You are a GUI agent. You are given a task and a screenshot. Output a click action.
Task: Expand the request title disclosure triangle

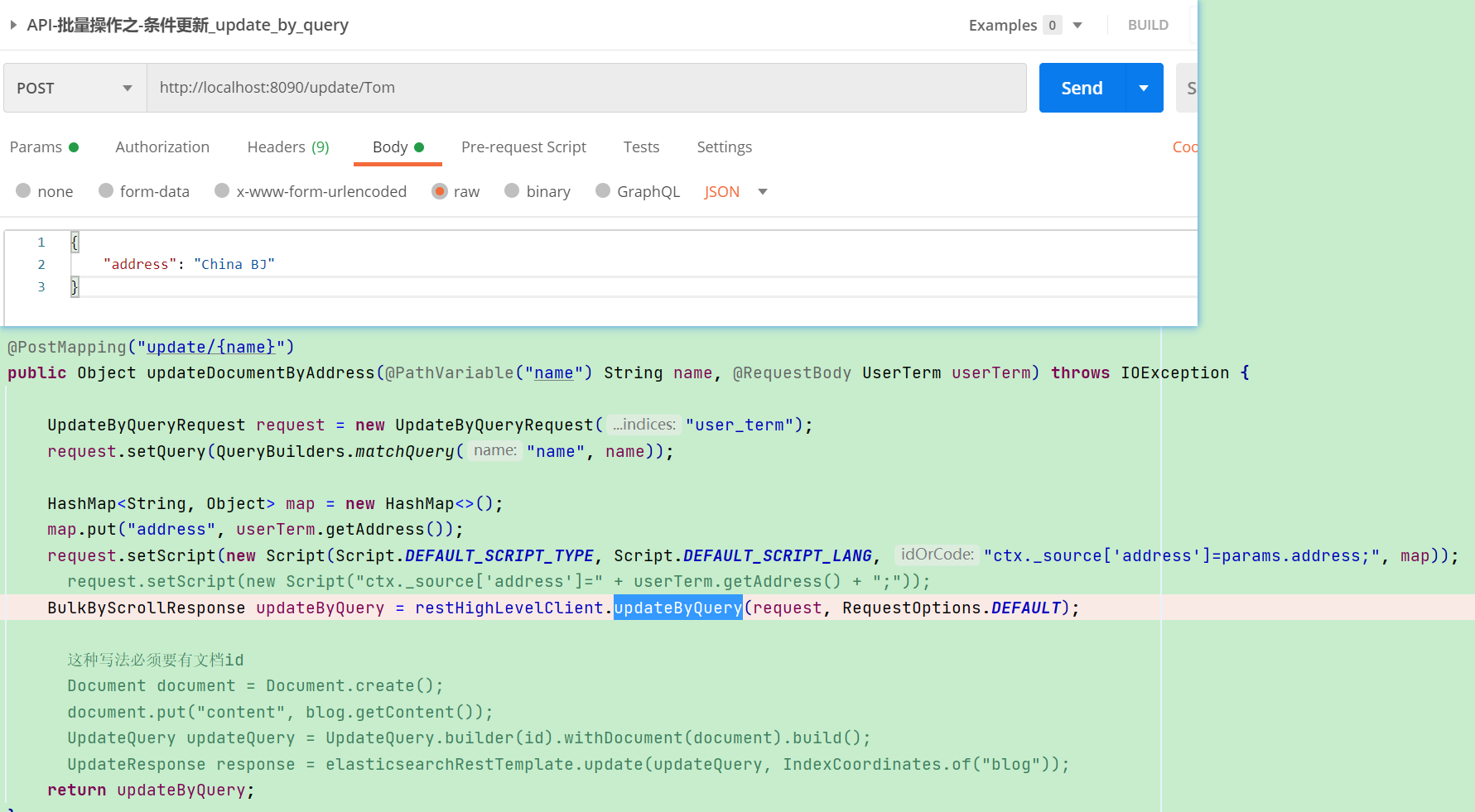click(x=13, y=25)
